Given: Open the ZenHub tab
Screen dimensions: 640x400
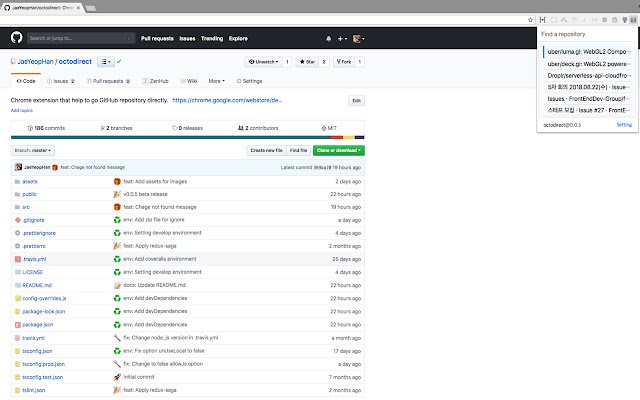Looking at the screenshot, I should click(x=155, y=81).
